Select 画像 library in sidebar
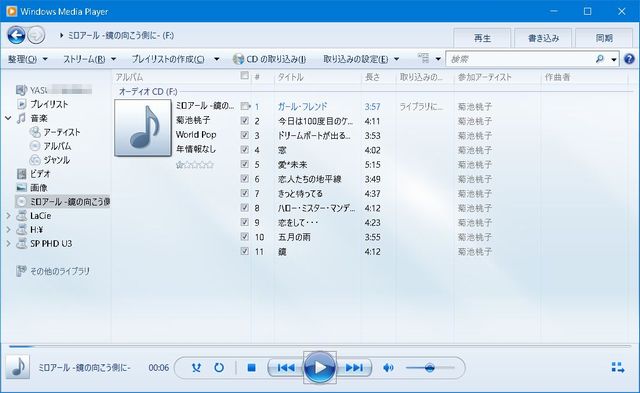Image resolution: width=640 pixels, height=393 pixels. [x=39, y=188]
